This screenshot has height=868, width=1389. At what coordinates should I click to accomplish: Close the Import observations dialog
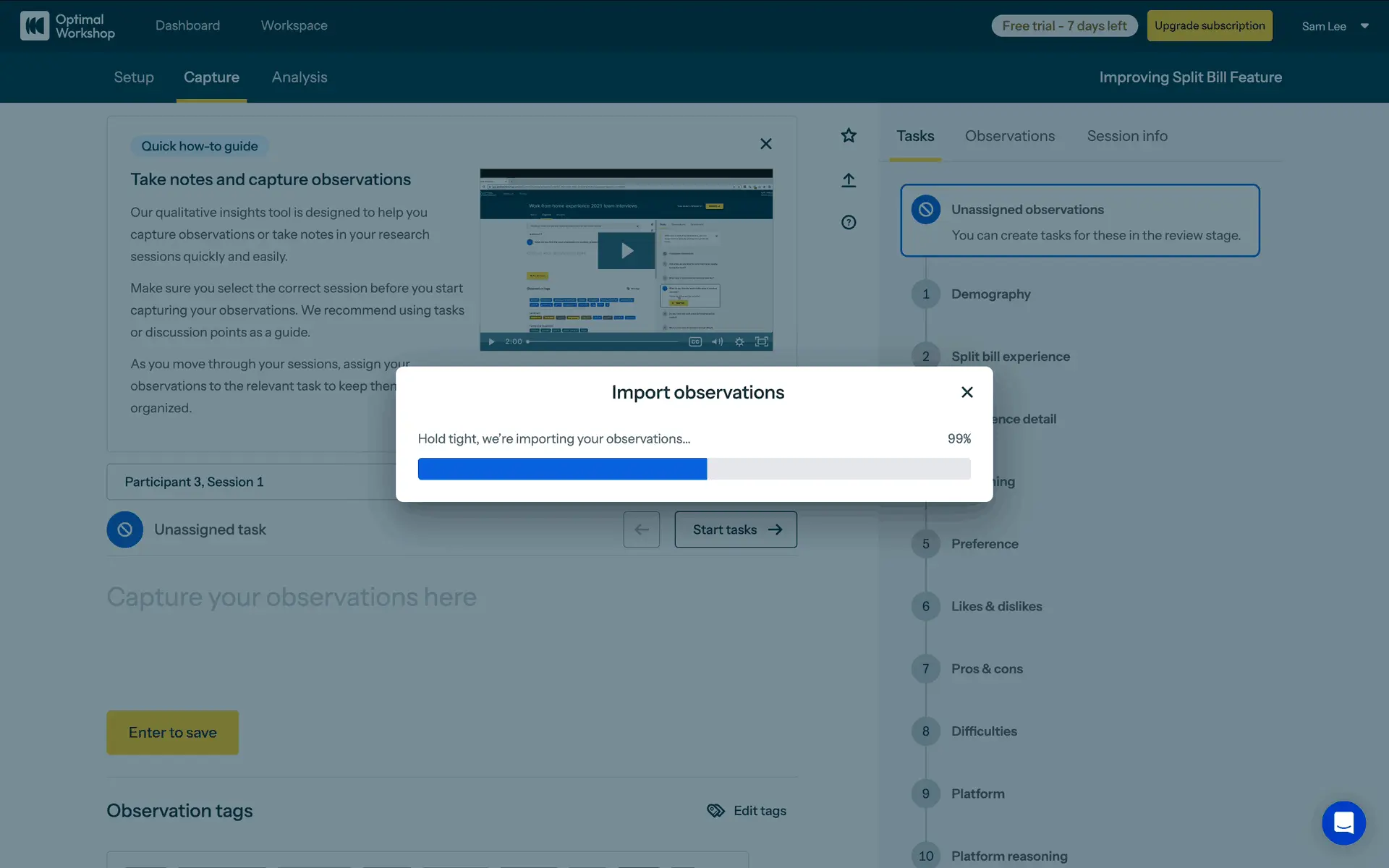coord(967,392)
